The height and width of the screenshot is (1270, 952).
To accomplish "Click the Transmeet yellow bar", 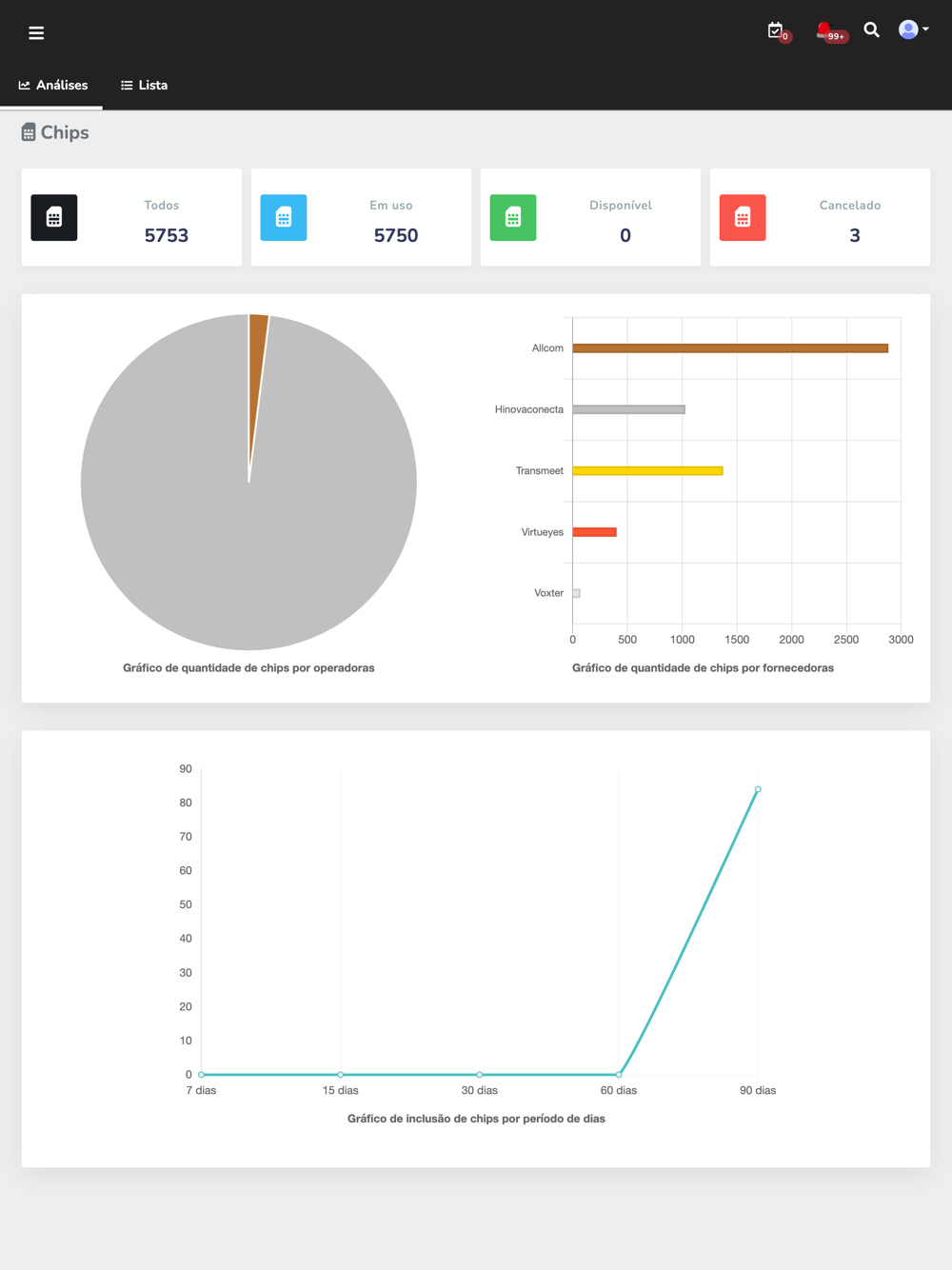I will 647,470.
